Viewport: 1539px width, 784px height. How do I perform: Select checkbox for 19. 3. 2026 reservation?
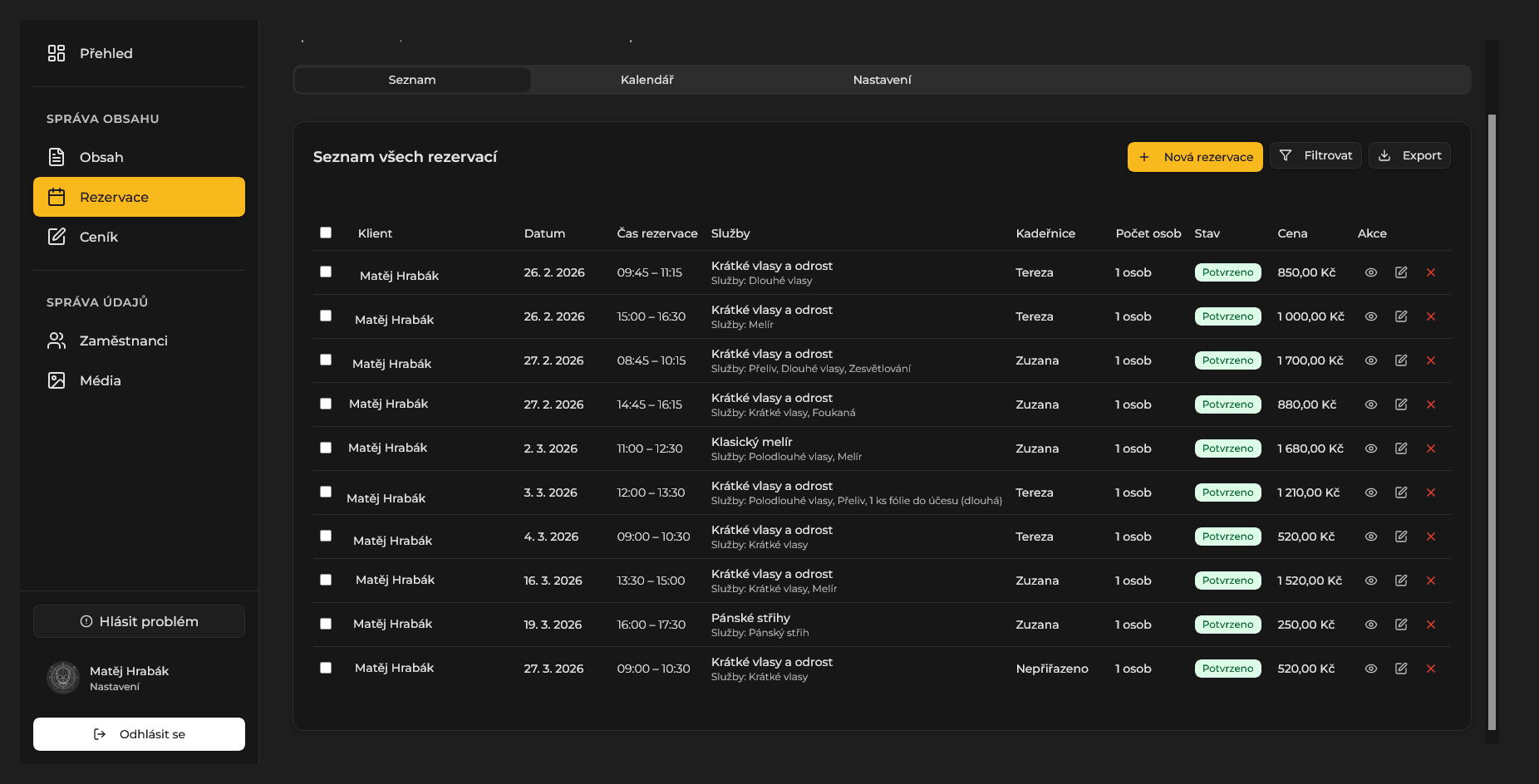pyautogui.click(x=326, y=624)
